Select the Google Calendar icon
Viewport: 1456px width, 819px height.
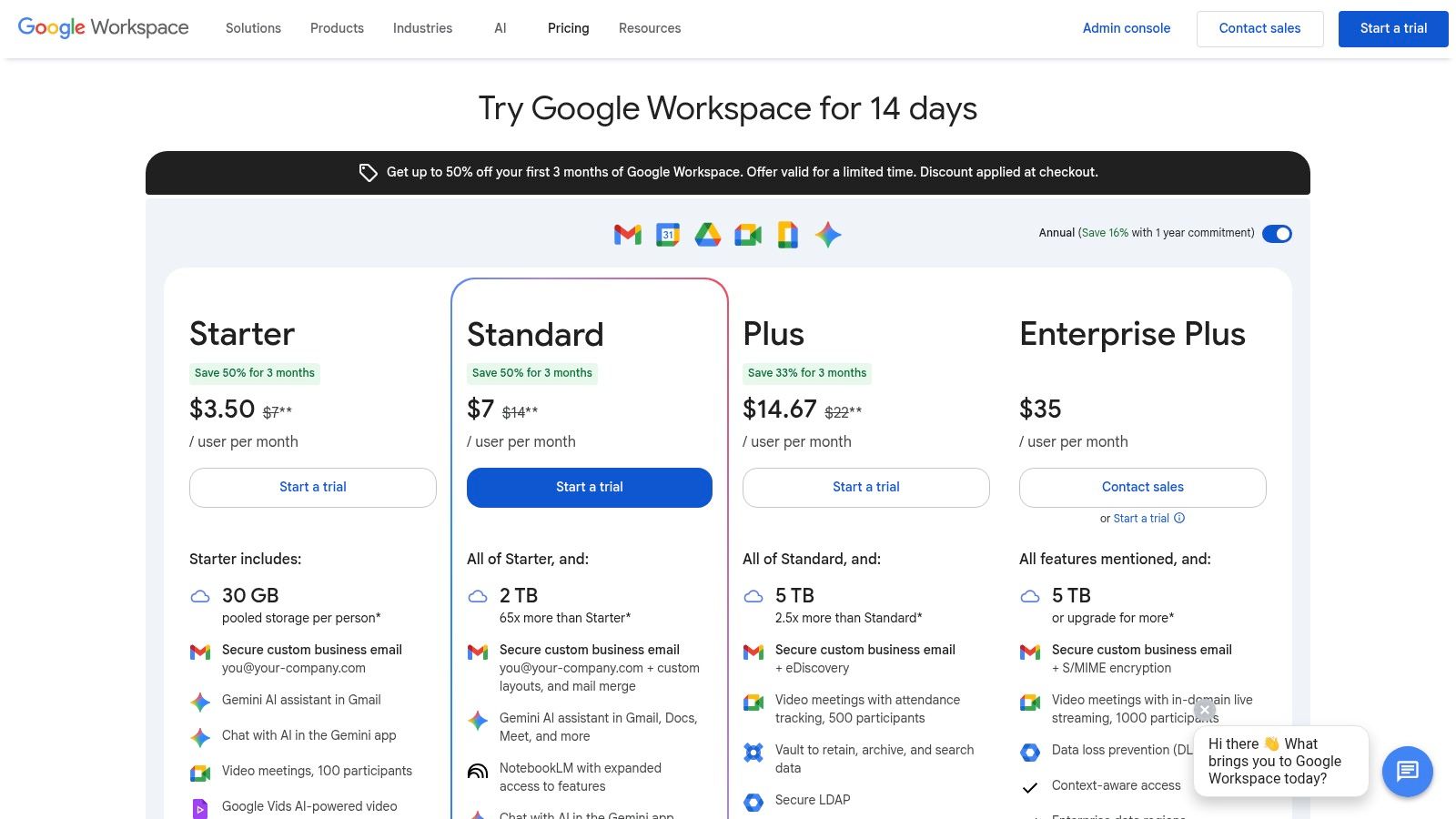click(667, 234)
